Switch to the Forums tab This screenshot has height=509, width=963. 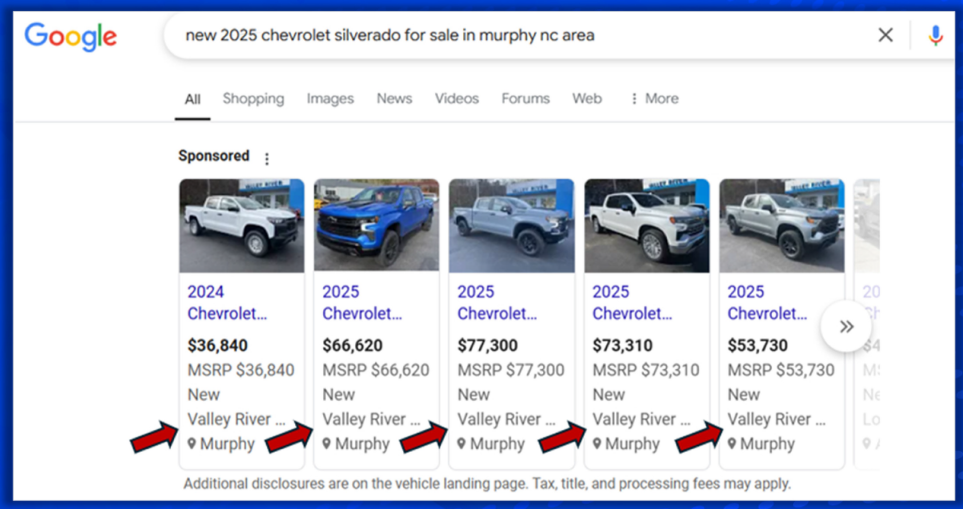coord(526,98)
